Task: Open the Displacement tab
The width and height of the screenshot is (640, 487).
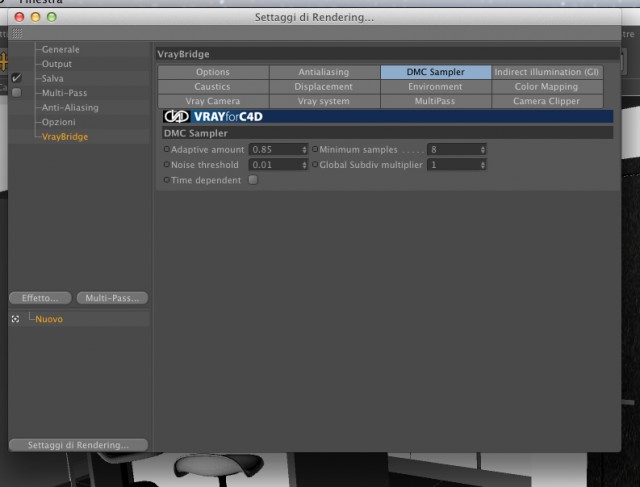Action: 324,87
